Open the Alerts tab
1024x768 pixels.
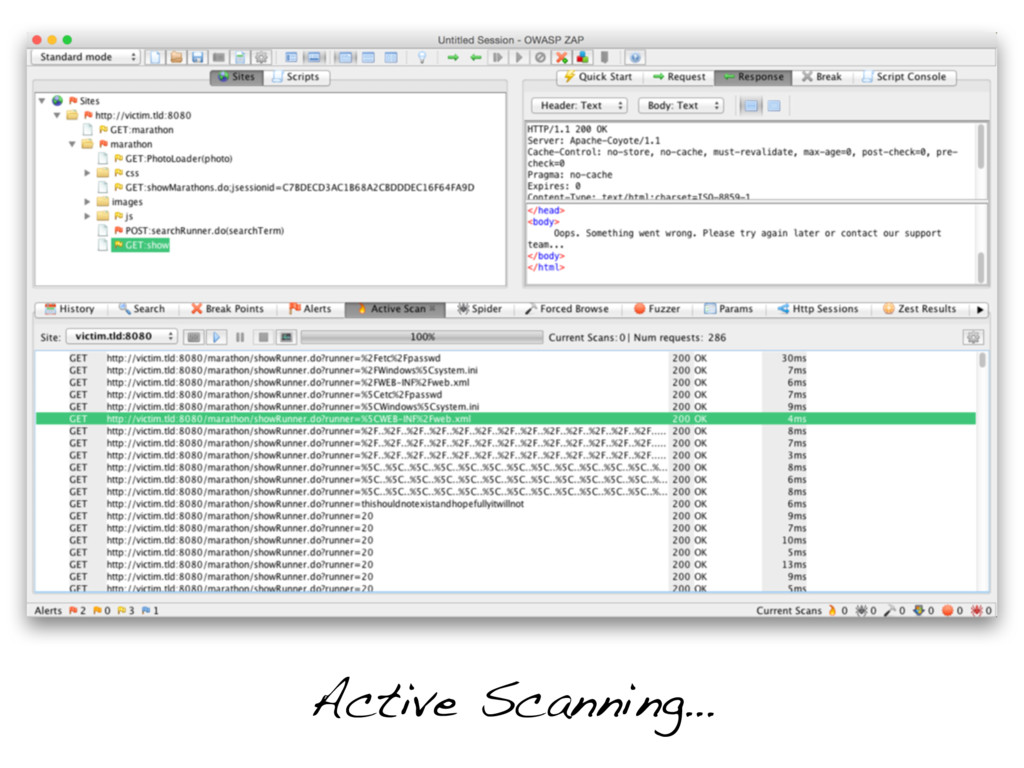(x=310, y=309)
